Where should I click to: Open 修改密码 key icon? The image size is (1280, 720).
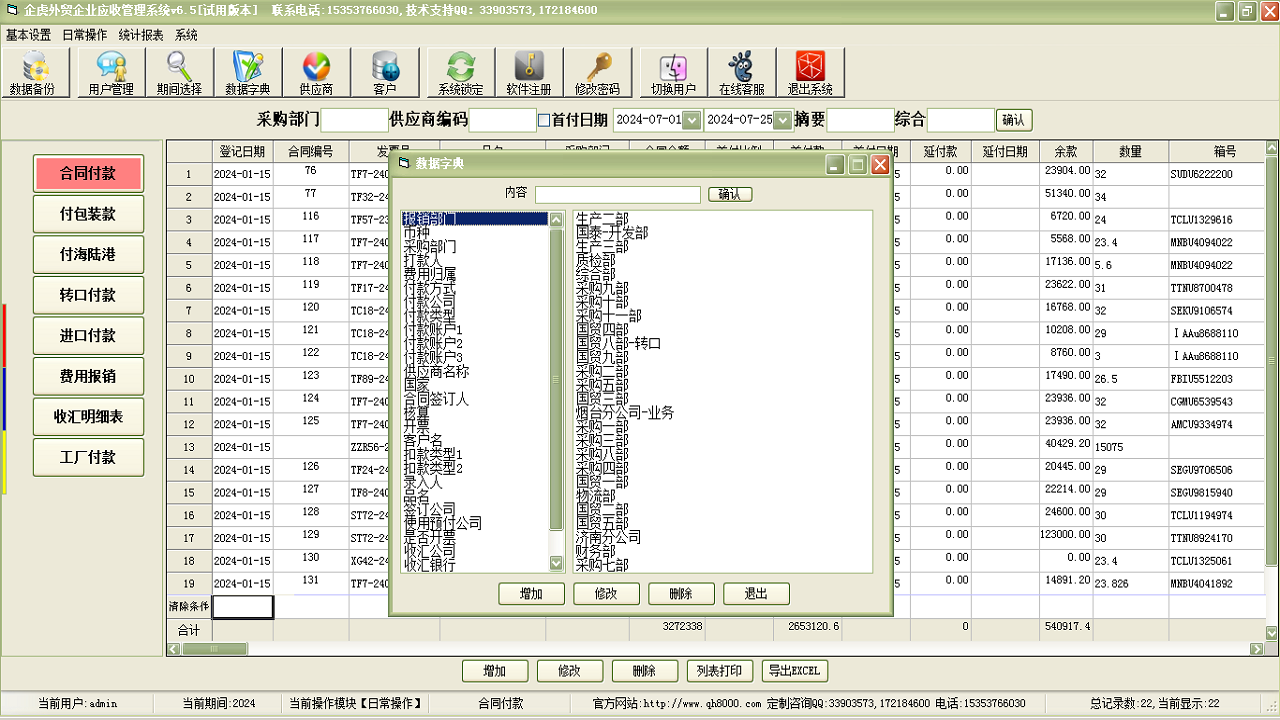(597, 73)
